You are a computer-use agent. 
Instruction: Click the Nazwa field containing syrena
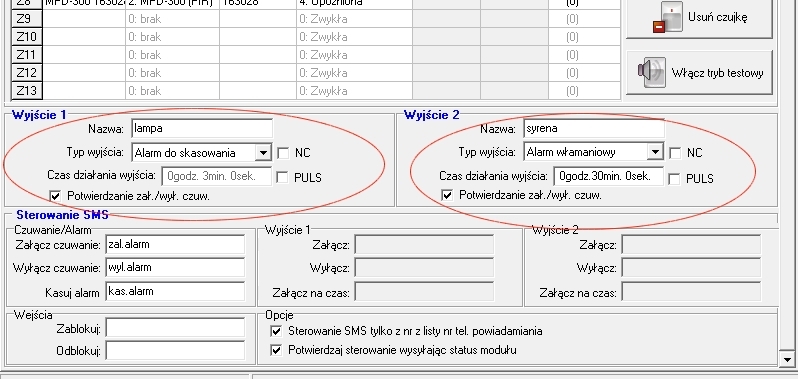pyautogui.click(x=594, y=128)
